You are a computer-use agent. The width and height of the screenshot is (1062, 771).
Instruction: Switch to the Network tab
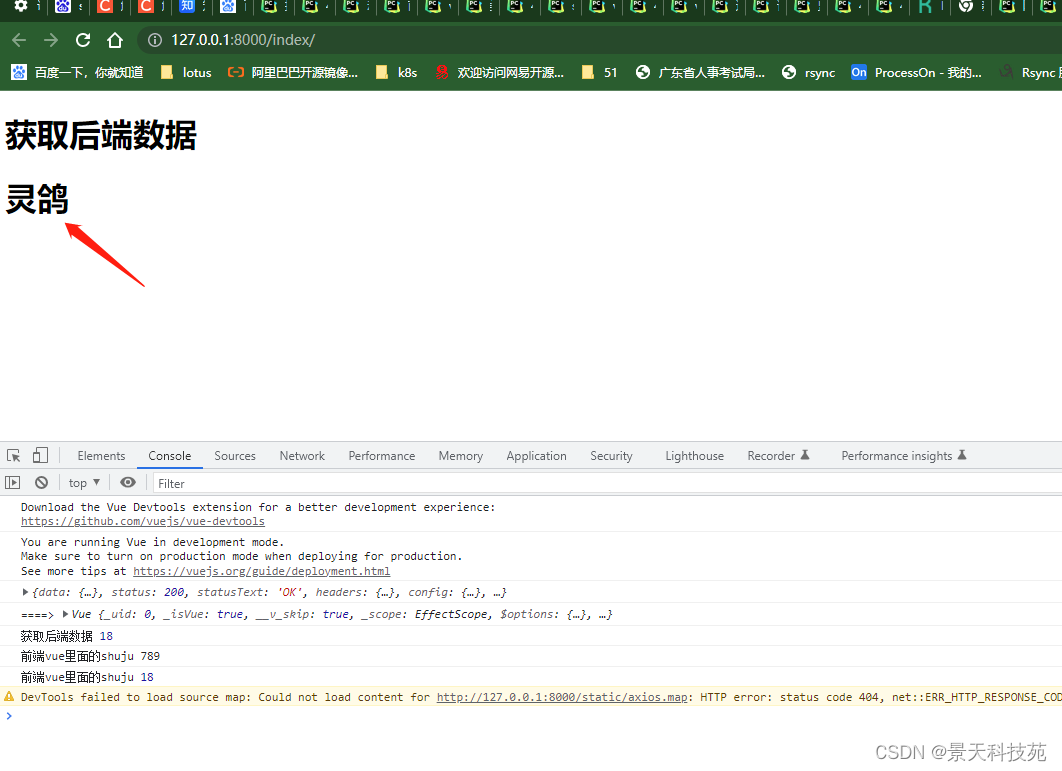click(x=302, y=456)
